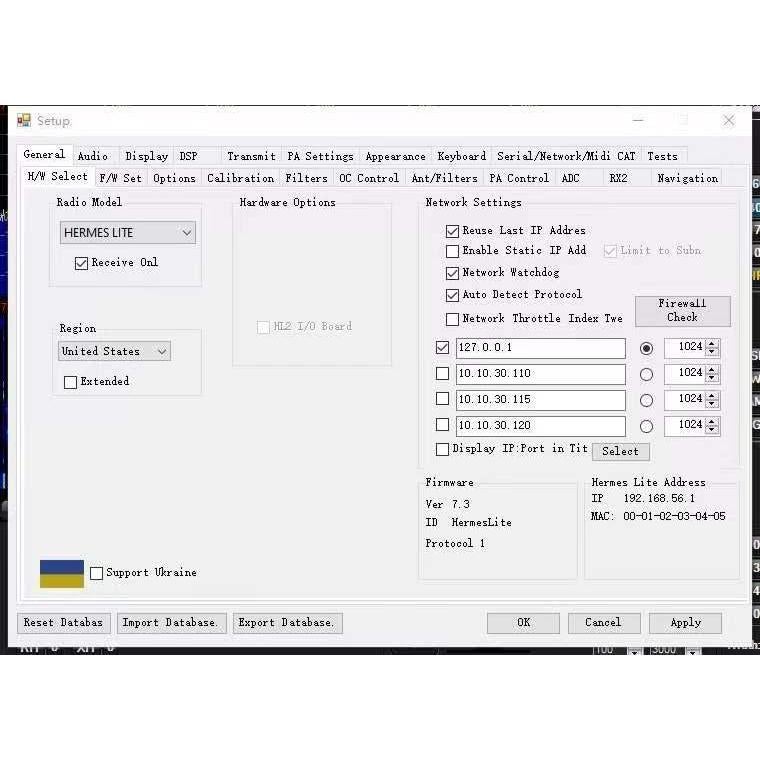Click the Ukraine flag icon
760x760 pixels.
point(62,573)
